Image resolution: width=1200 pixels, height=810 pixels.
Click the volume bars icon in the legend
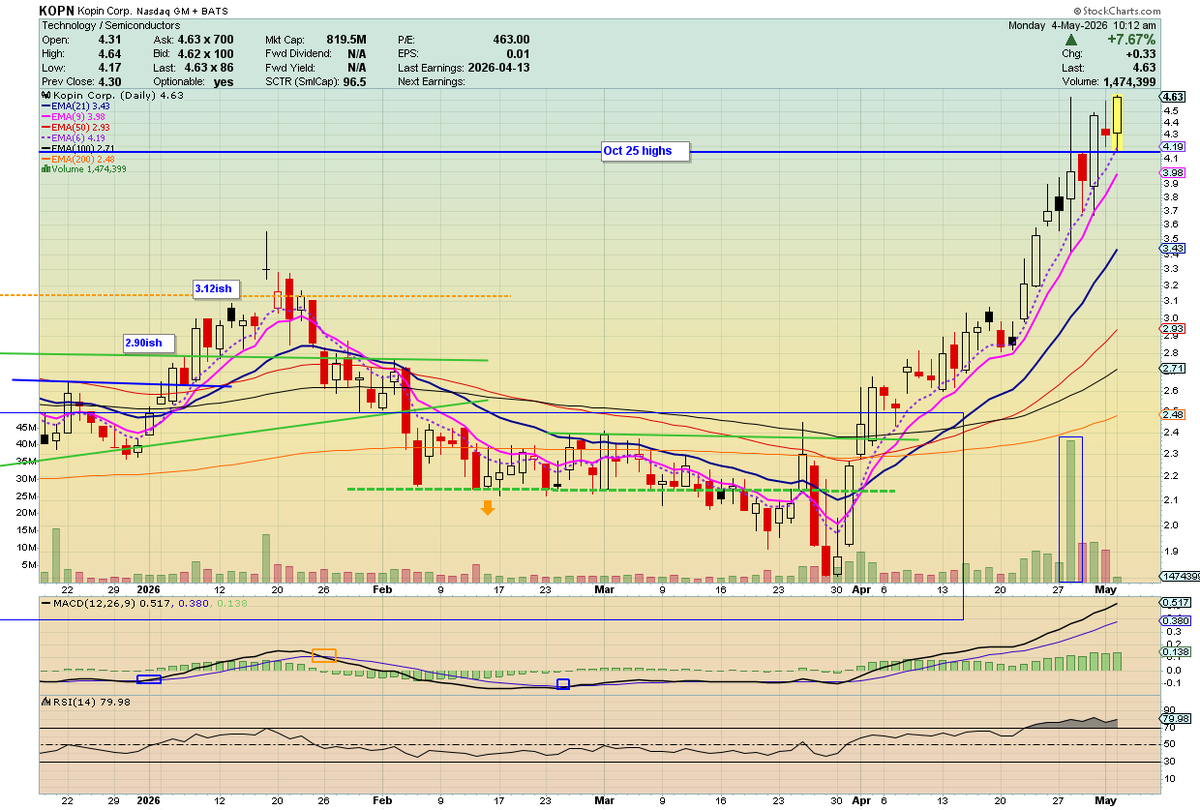[x=44, y=169]
